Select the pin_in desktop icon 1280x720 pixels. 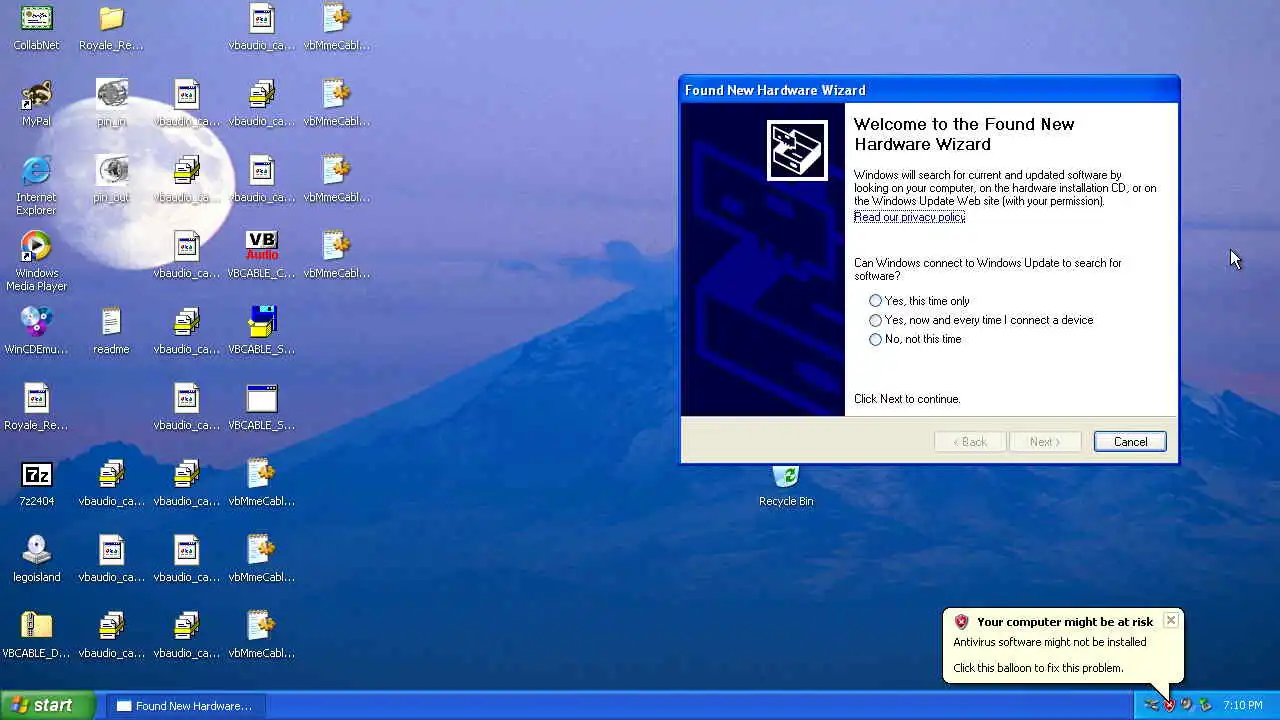tap(111, 103)
